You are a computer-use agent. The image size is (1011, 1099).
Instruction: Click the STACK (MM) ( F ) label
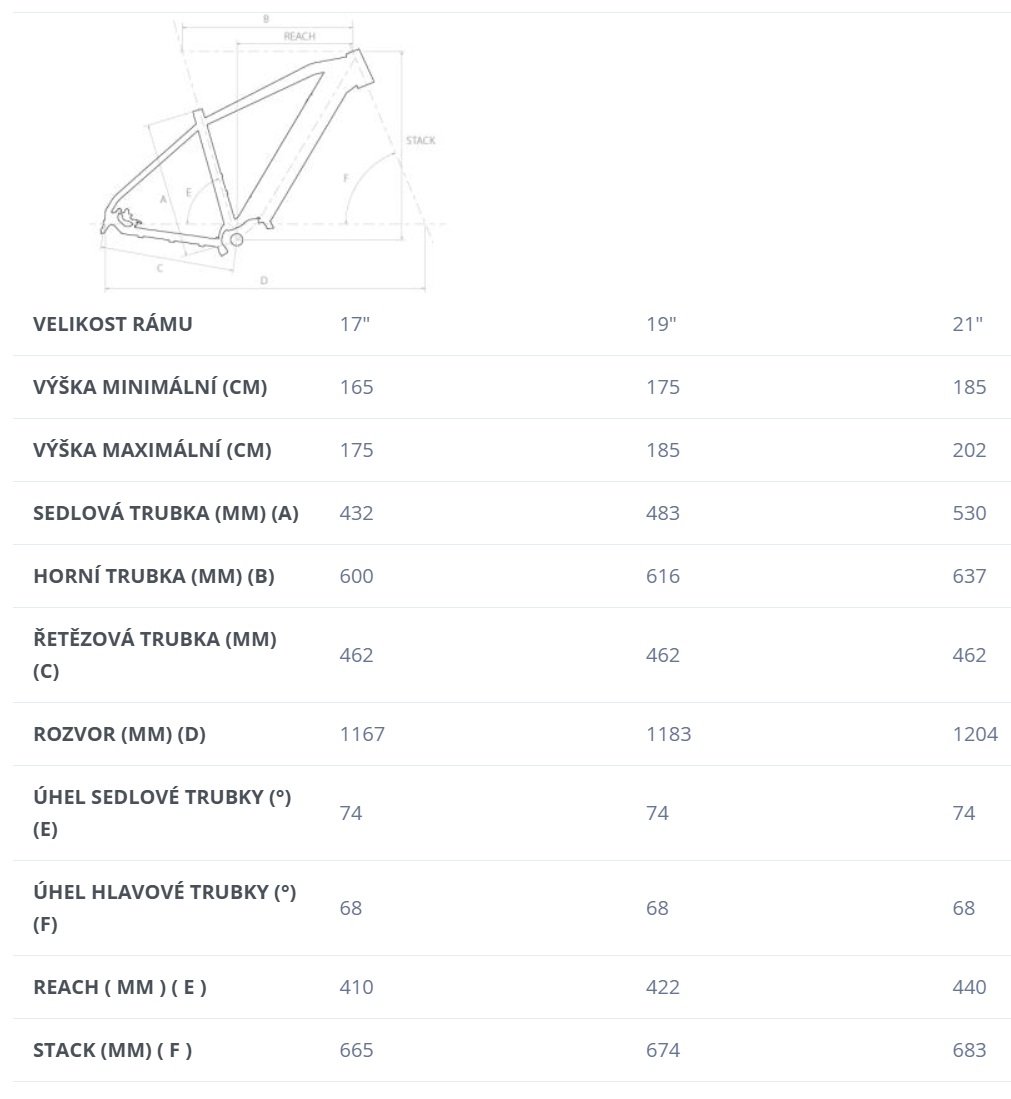113,1050
